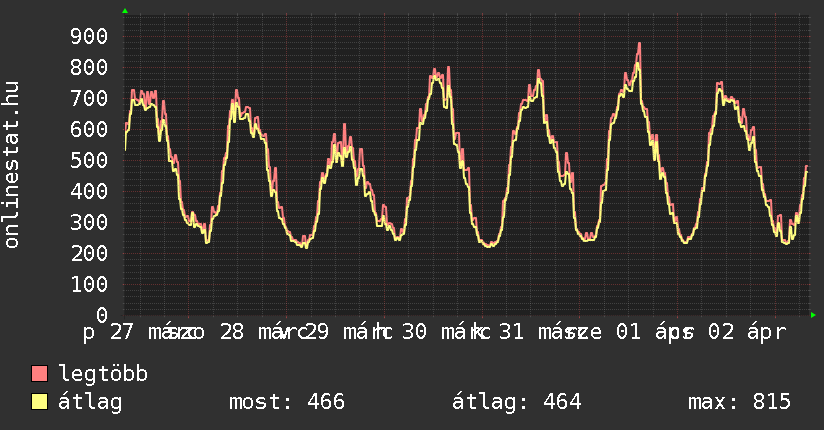The image size is (824, 430).
Task: Click the 500 y-axis label
Action: coord(90,160)
